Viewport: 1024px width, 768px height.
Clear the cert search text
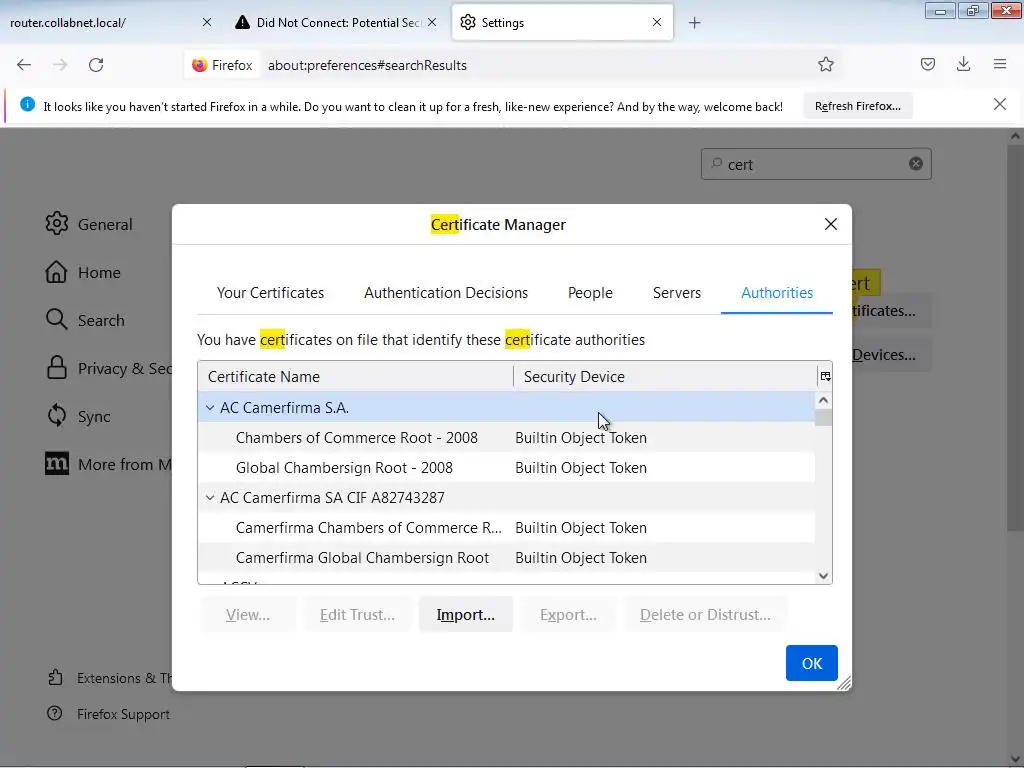916,164
